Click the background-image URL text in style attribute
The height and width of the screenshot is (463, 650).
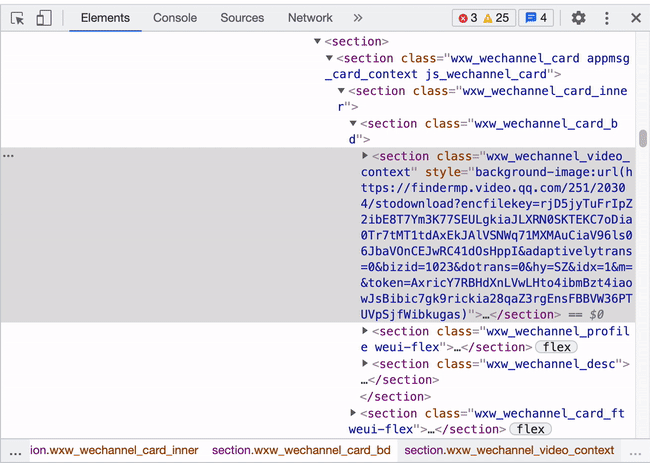point(497,243)
